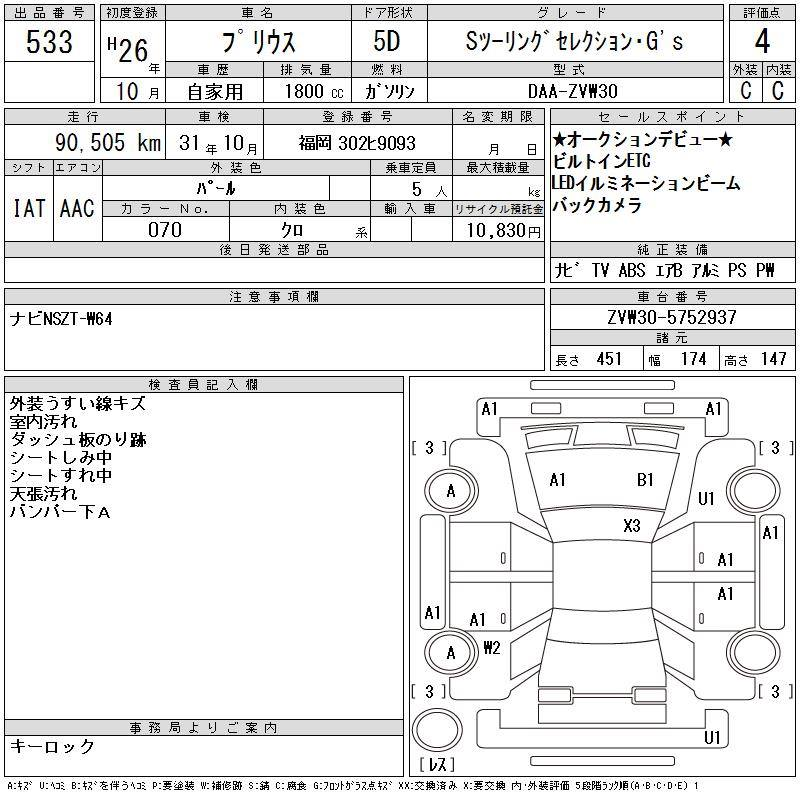Screen dimensions: 800x800
Task: Select the fuel type ガソリン
Action: pyautogui.click(x=389, y=91)
